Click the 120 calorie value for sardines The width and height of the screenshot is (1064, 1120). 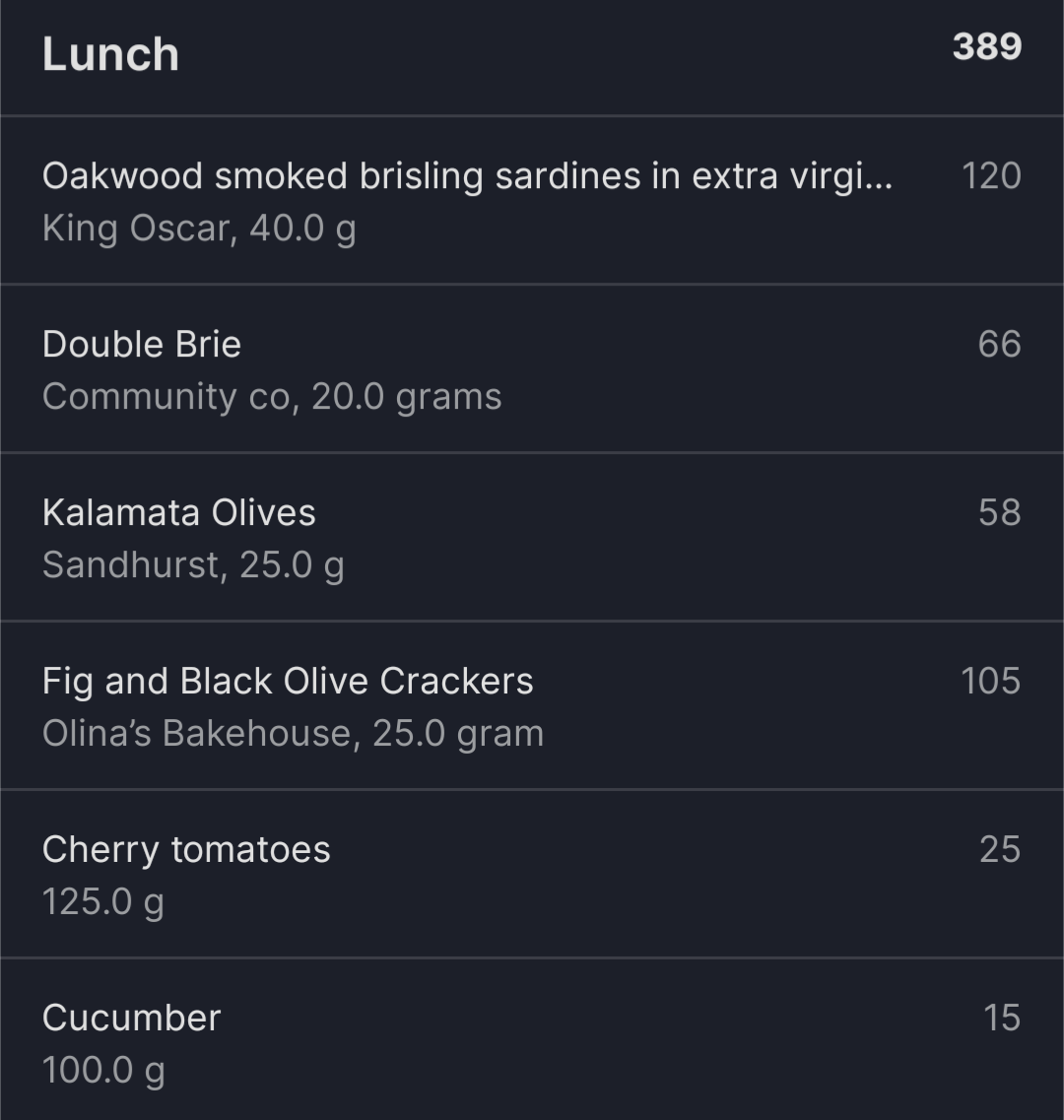click(x=991, y=175)
